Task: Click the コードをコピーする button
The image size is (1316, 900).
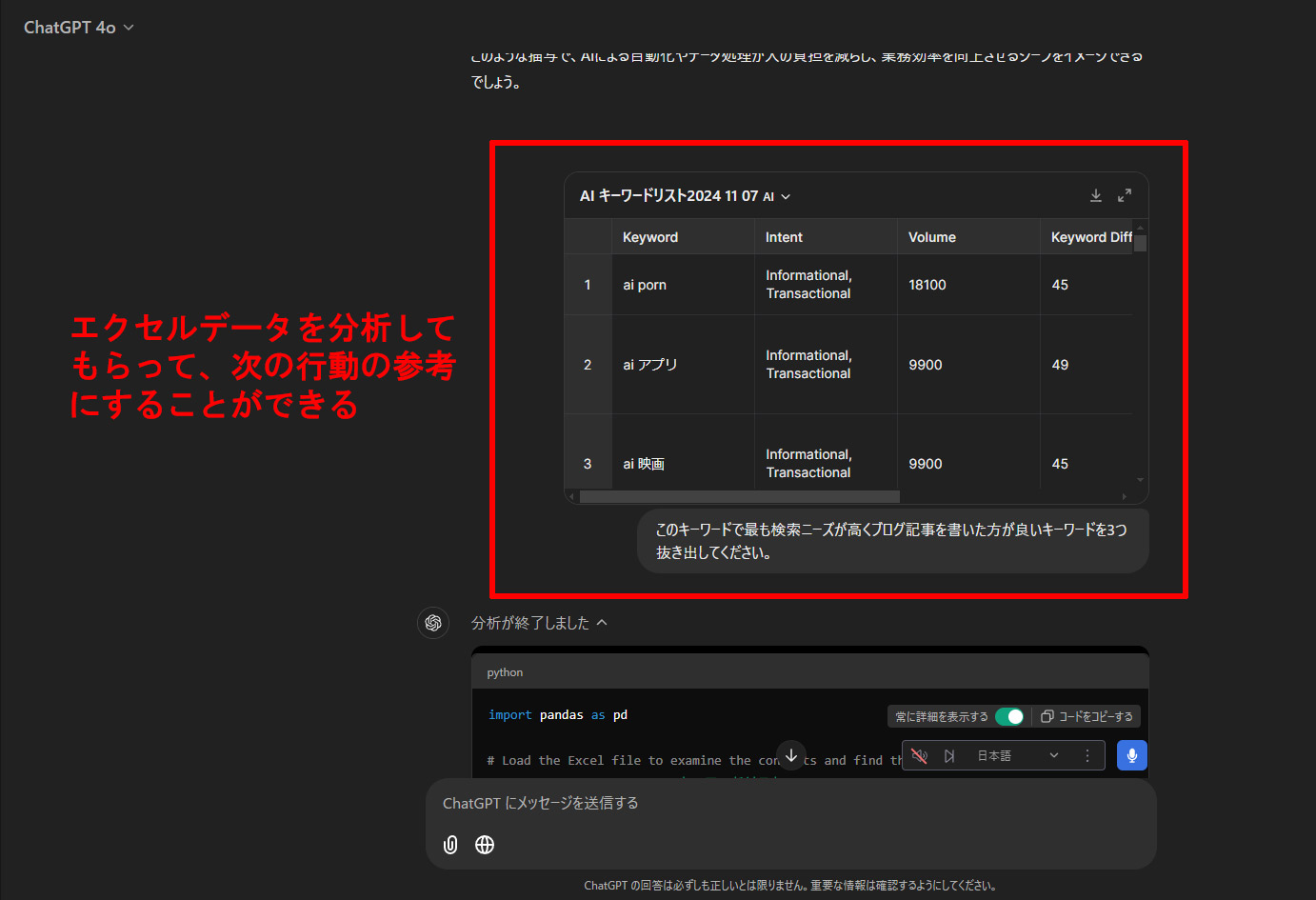Action: (1087, 716)
